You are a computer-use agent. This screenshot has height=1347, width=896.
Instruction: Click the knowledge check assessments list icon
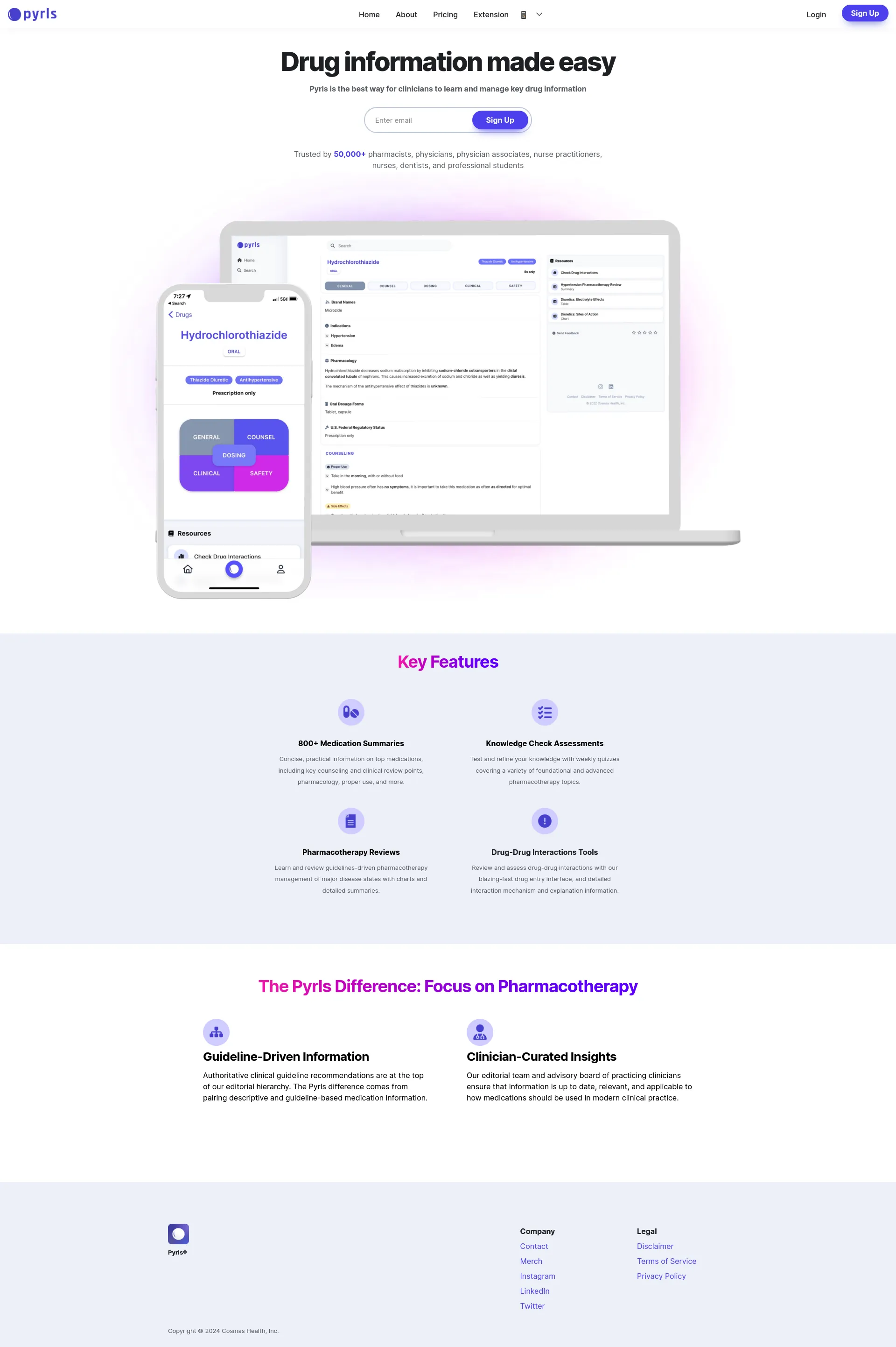545,712
